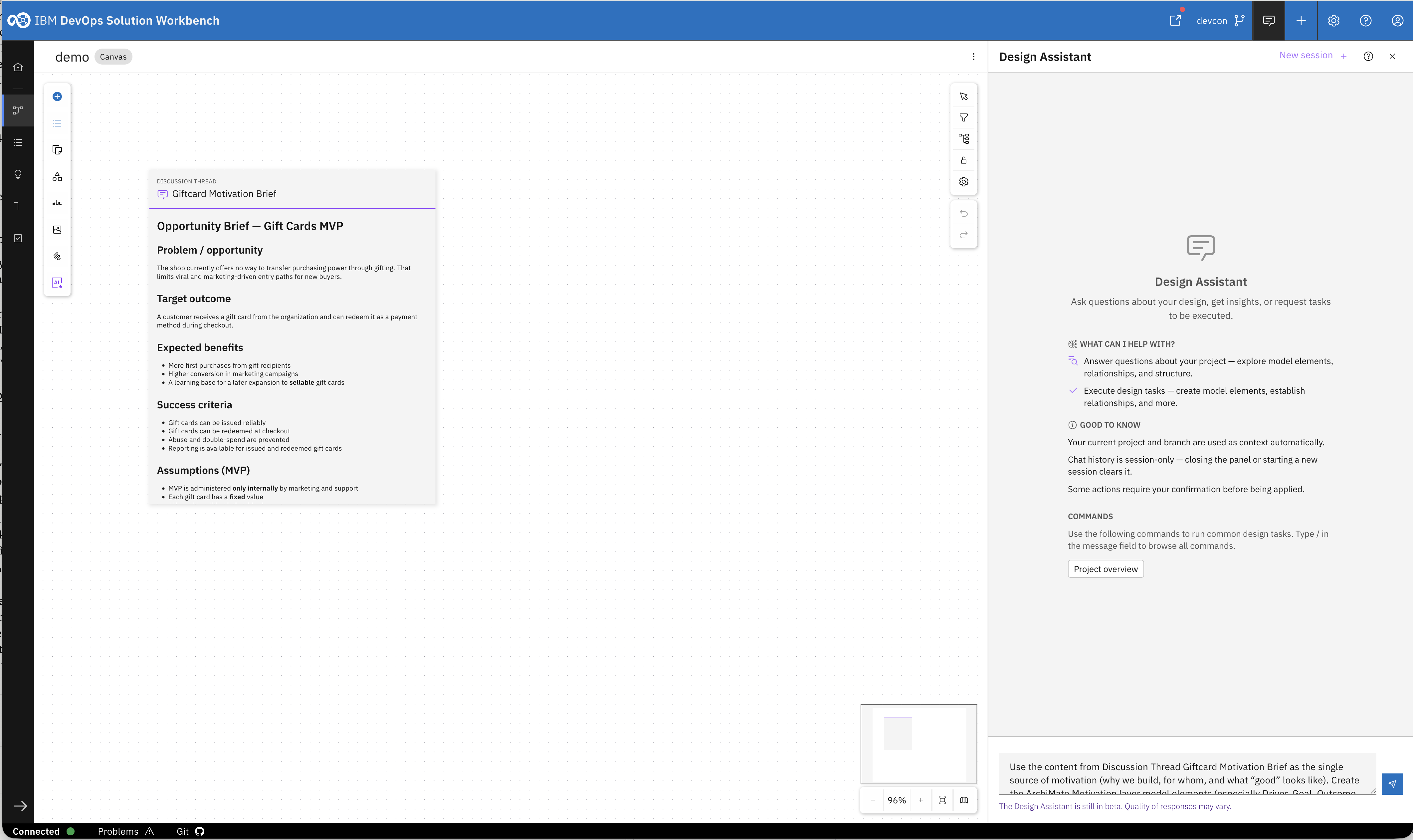
Task: Click the redo arrow
Action: 964,235
